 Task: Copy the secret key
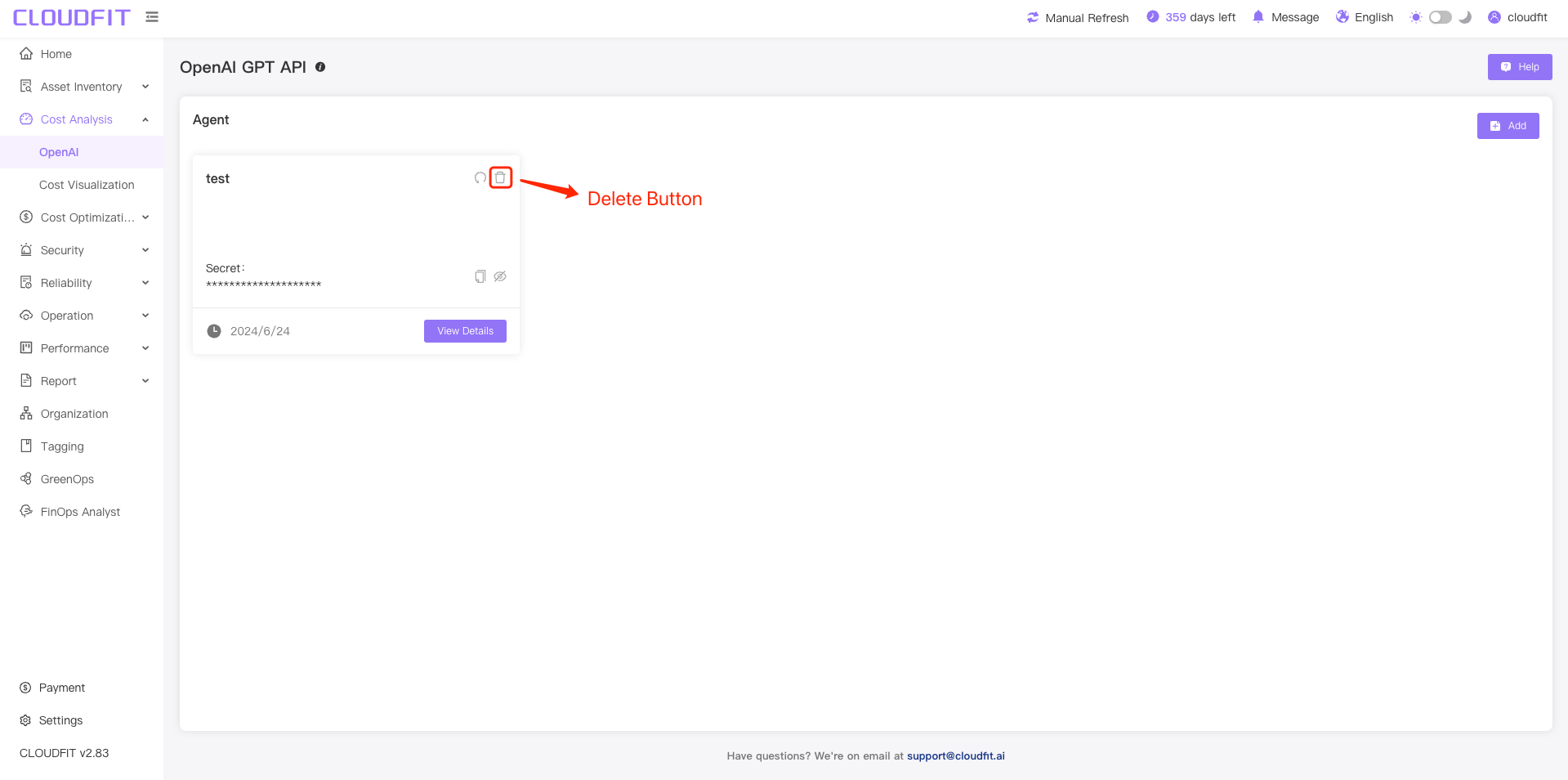pyautogui.click(x=480, y=276)
